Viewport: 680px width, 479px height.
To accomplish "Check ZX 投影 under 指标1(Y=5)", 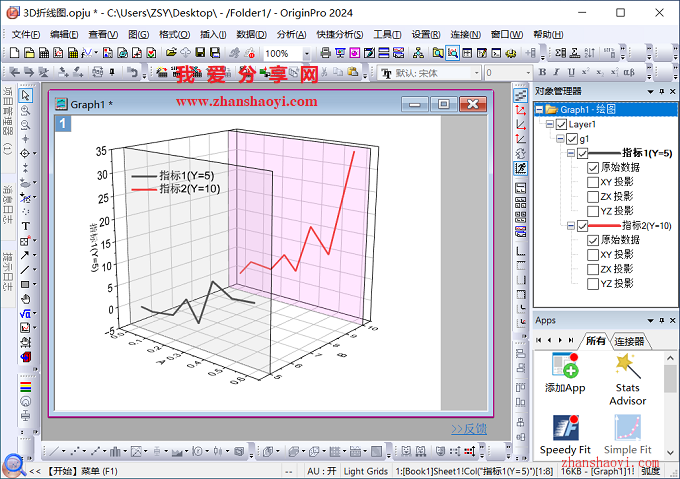I will coord(593,197).
